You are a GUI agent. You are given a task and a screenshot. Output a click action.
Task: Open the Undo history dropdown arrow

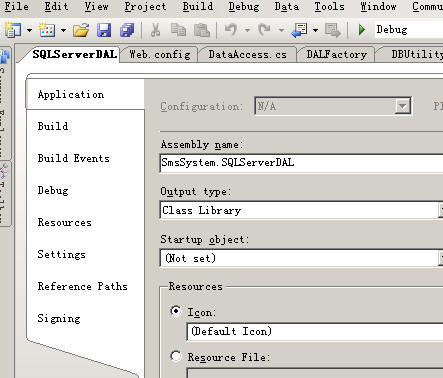coord(247,30)
